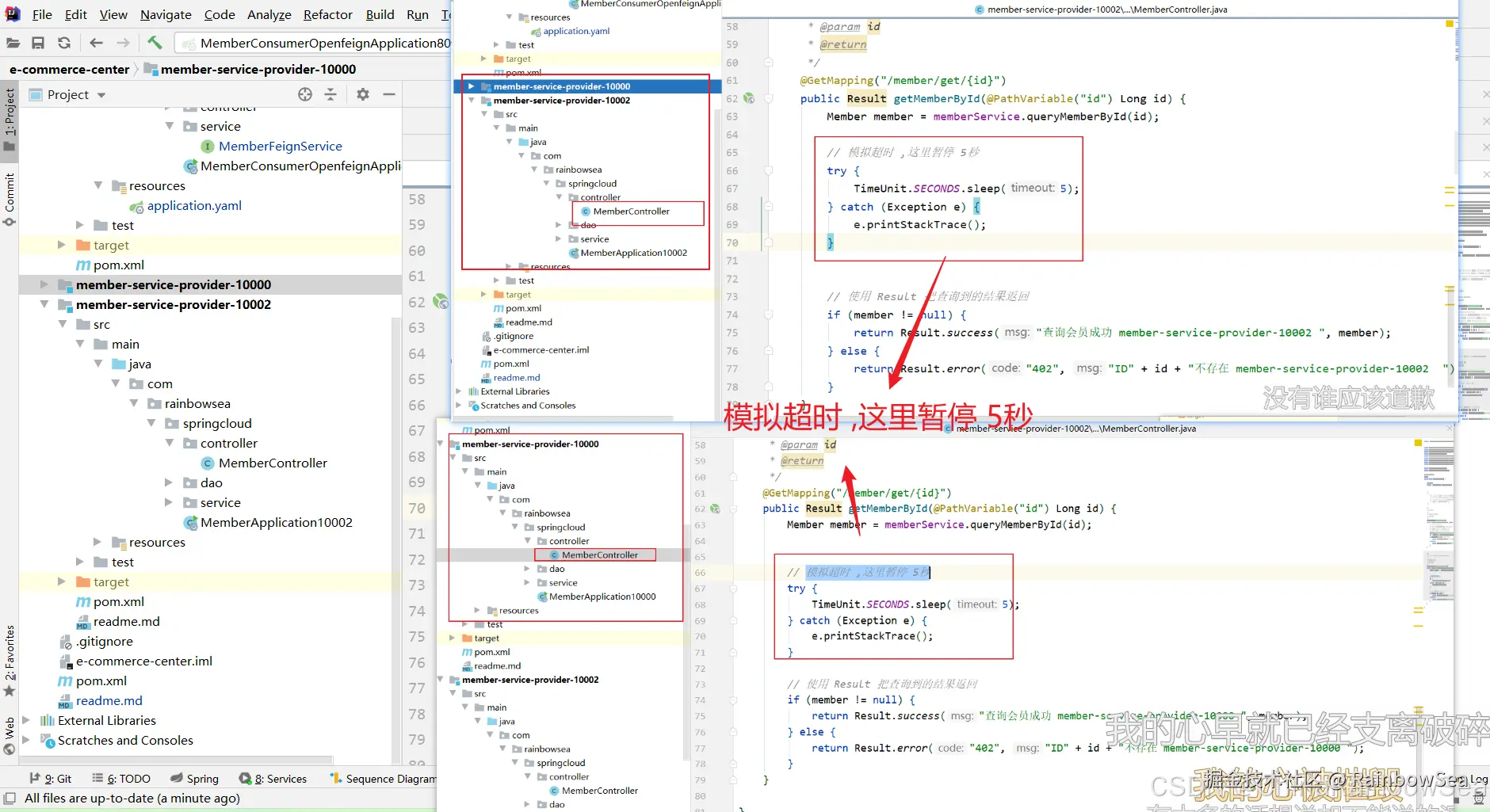Open the Analyze menu
The image size is (1490, 812).
click(269, 14)
